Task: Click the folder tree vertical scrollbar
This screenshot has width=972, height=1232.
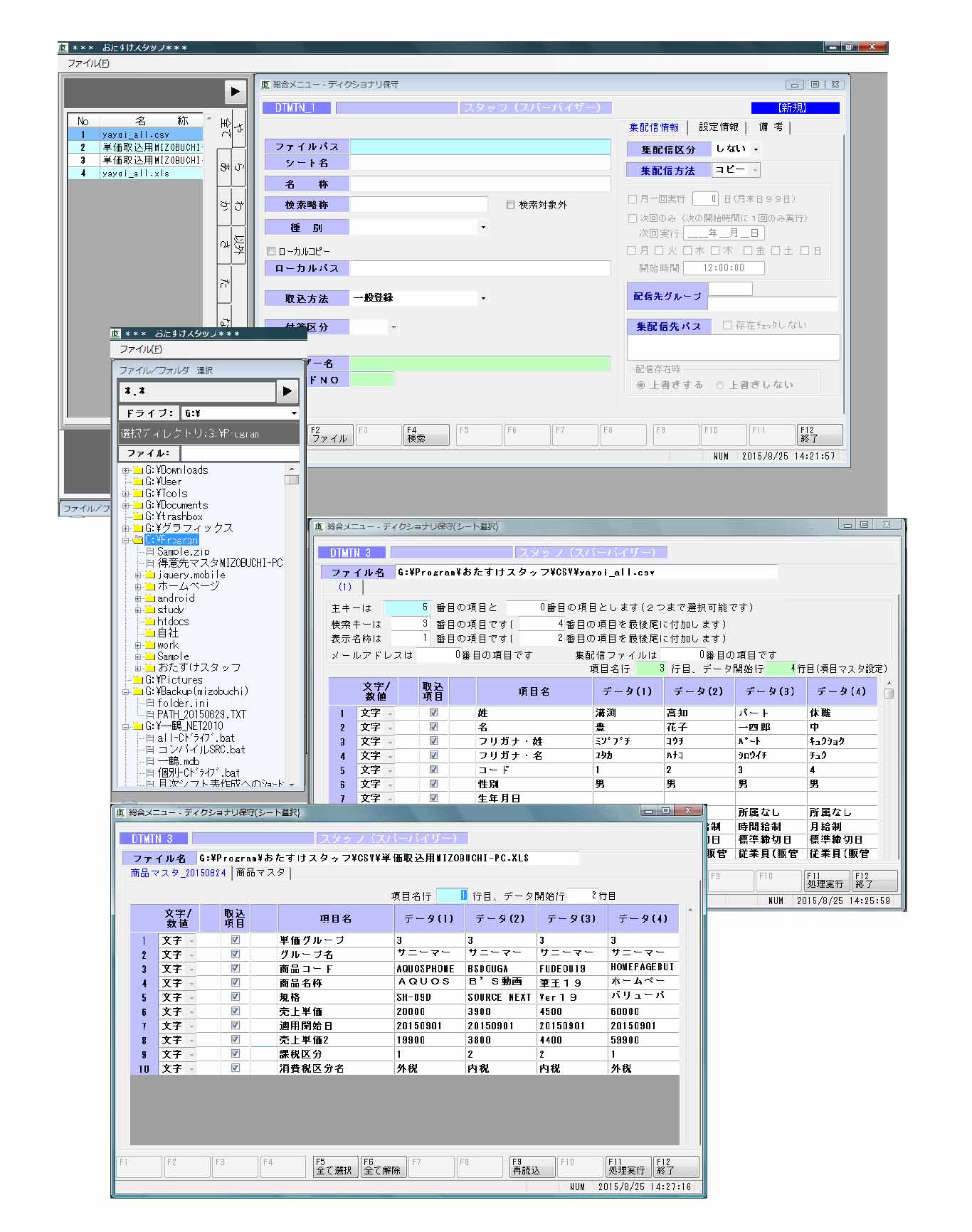Action: (291, 626)
